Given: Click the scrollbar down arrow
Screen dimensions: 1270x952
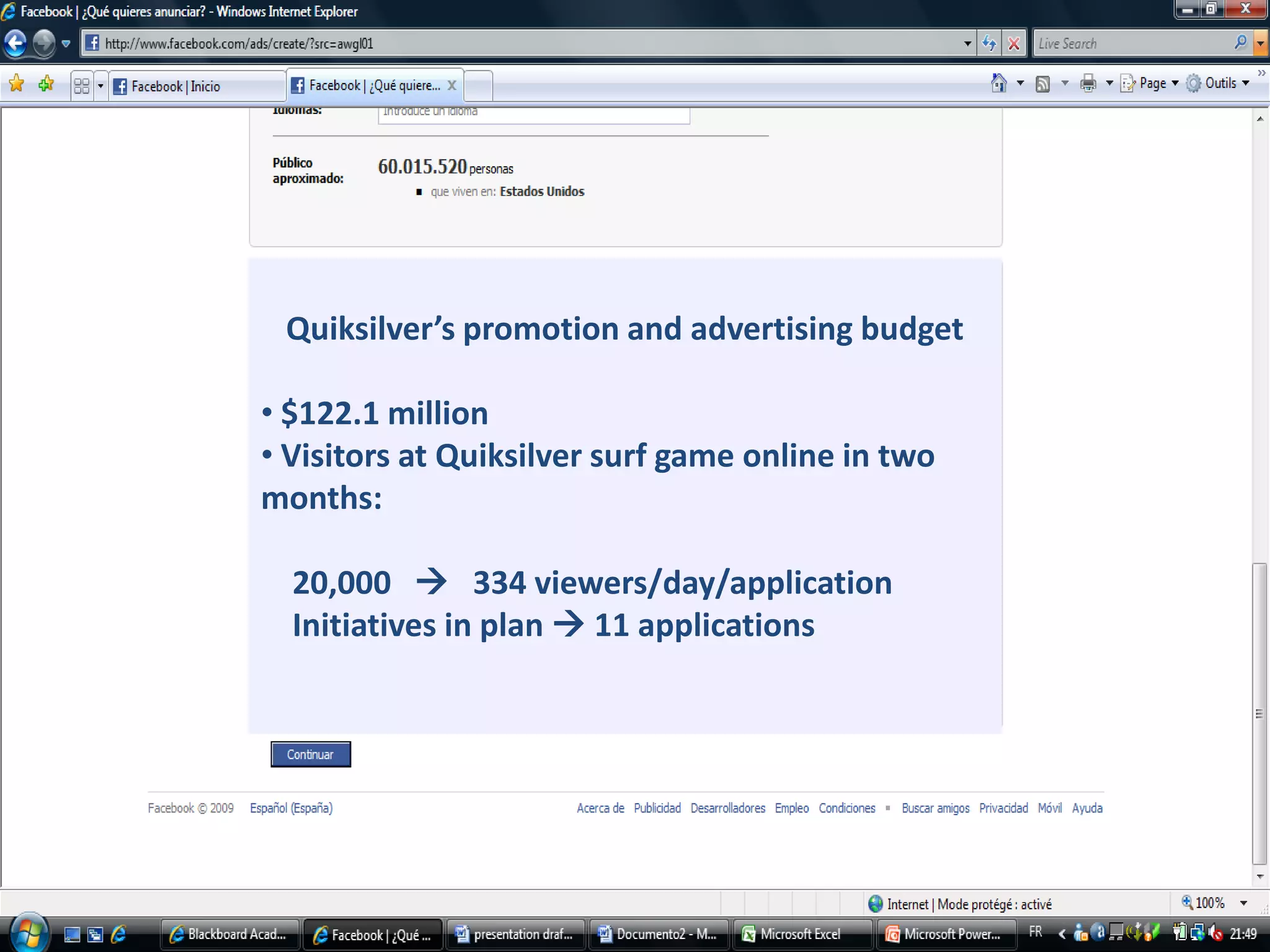Looking at the screenshot, I should (x=1259, y=876).
